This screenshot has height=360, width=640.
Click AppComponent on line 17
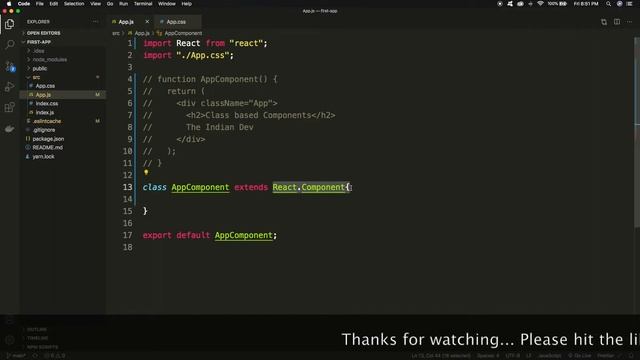tap(244, 236)
